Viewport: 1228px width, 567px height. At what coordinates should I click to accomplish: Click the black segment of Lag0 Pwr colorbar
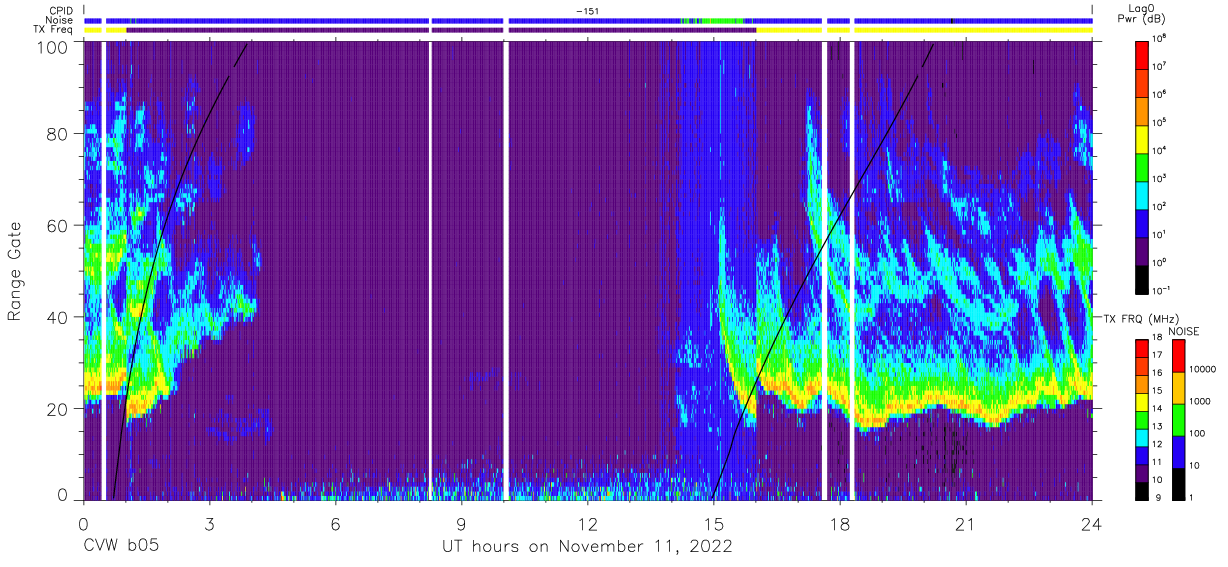coord(1144,279)
